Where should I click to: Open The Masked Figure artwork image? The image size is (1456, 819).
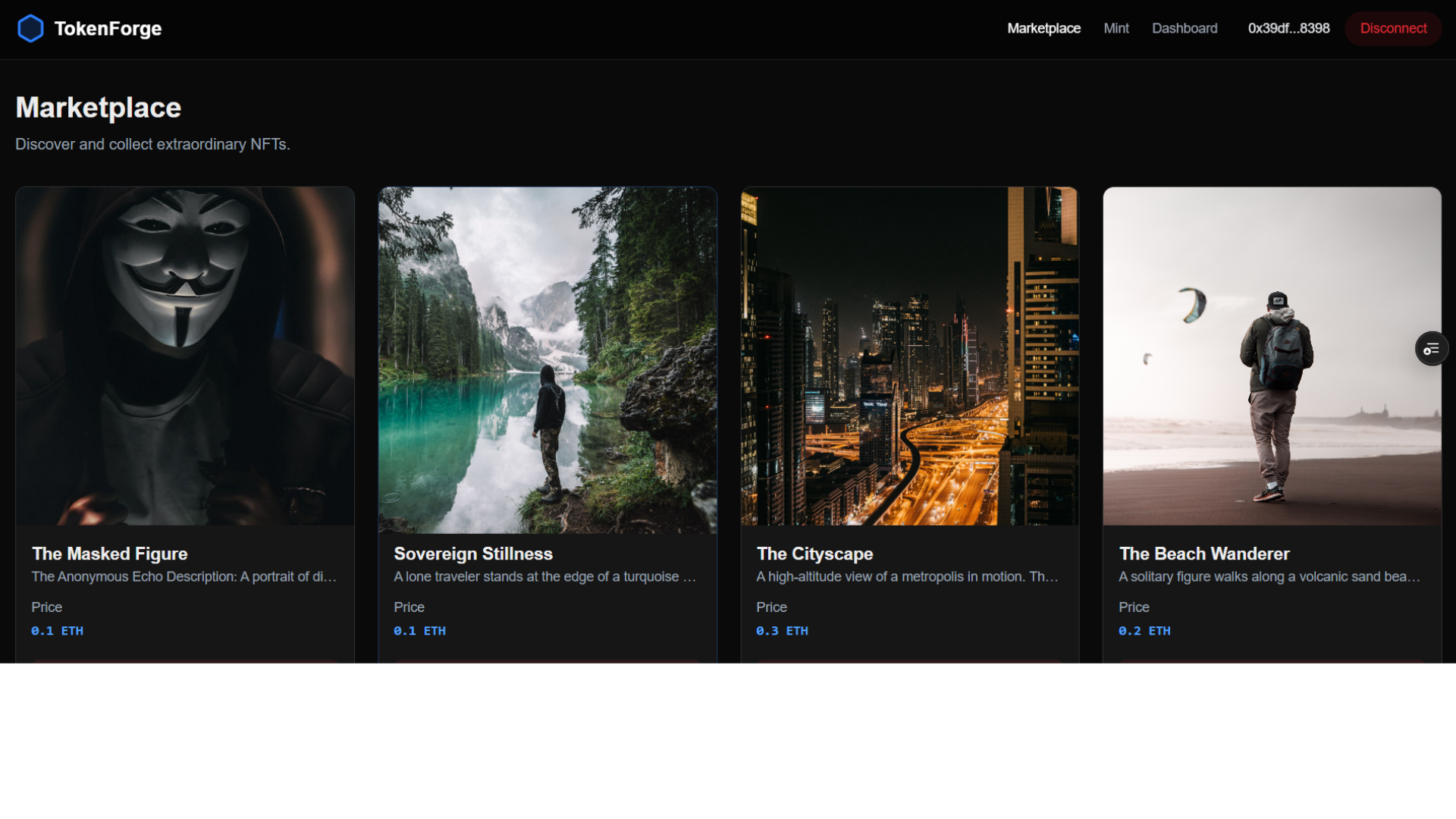185,356
